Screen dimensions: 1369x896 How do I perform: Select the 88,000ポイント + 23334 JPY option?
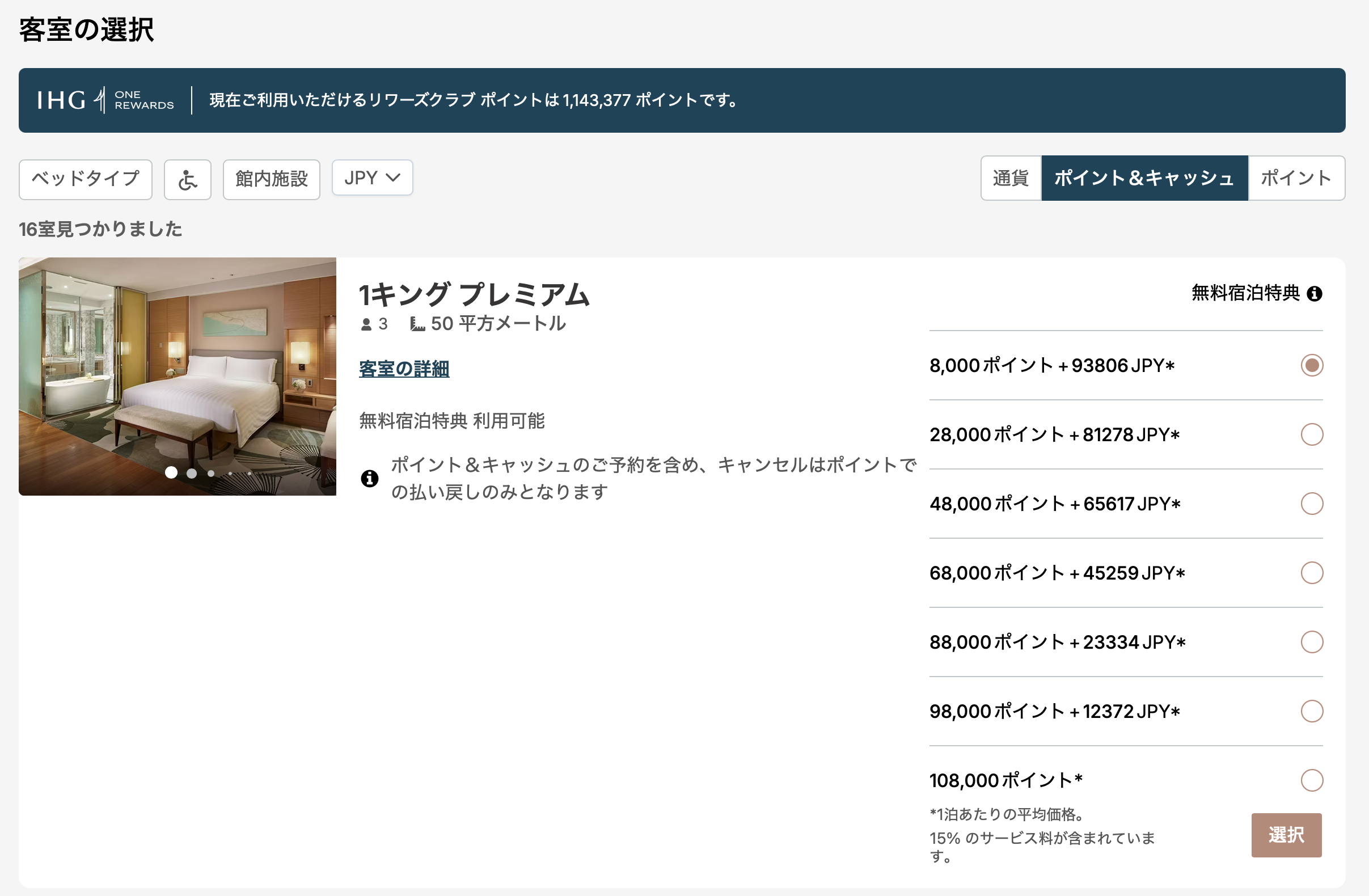coord(1312,642)
